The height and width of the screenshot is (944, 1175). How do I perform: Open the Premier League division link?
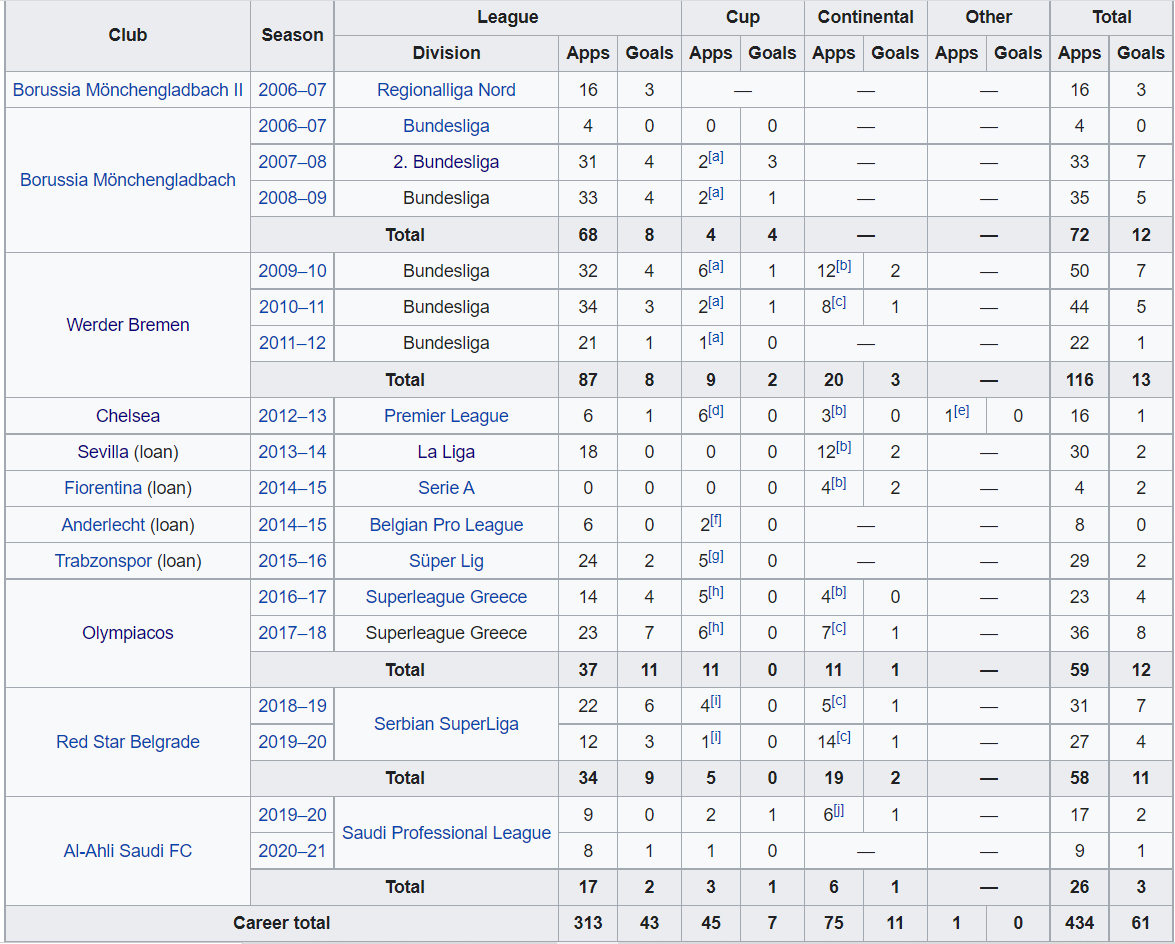tap(446, 416)
